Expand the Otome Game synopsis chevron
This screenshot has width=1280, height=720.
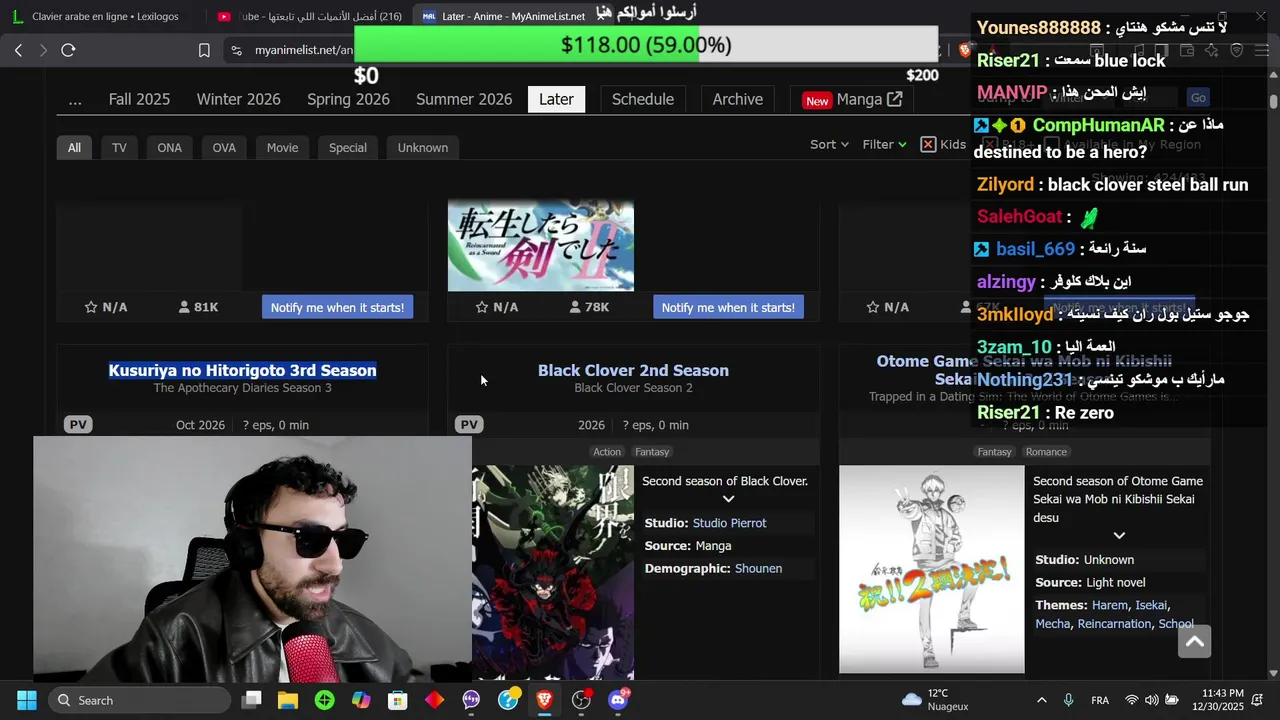1119,536
